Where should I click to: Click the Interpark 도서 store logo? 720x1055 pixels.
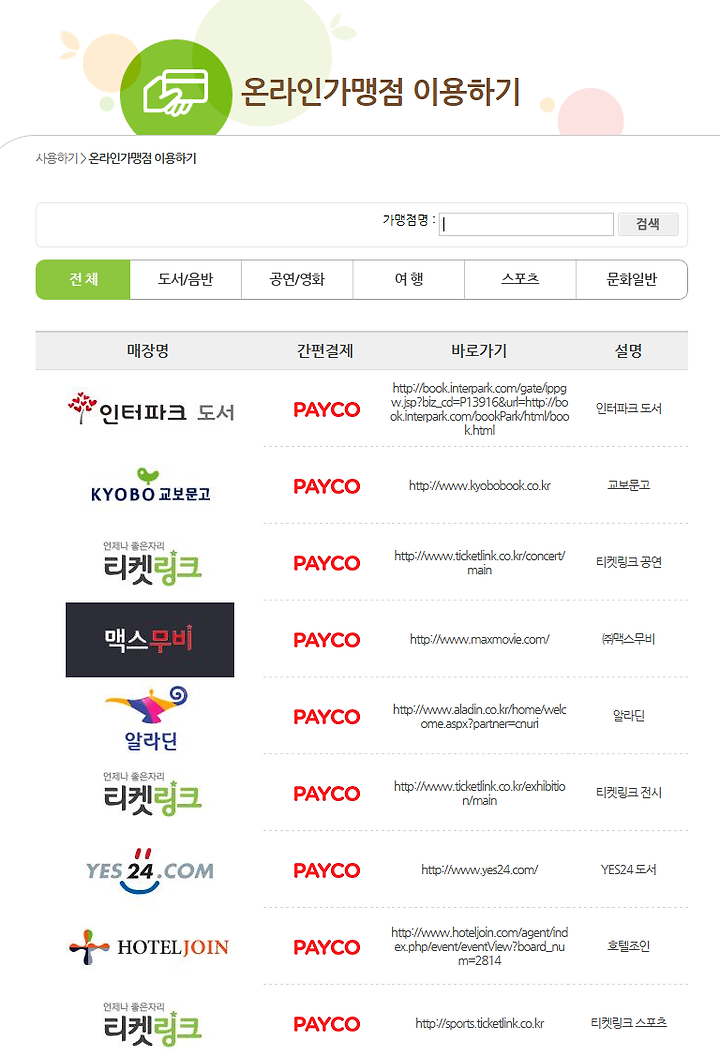coord(150,409)
